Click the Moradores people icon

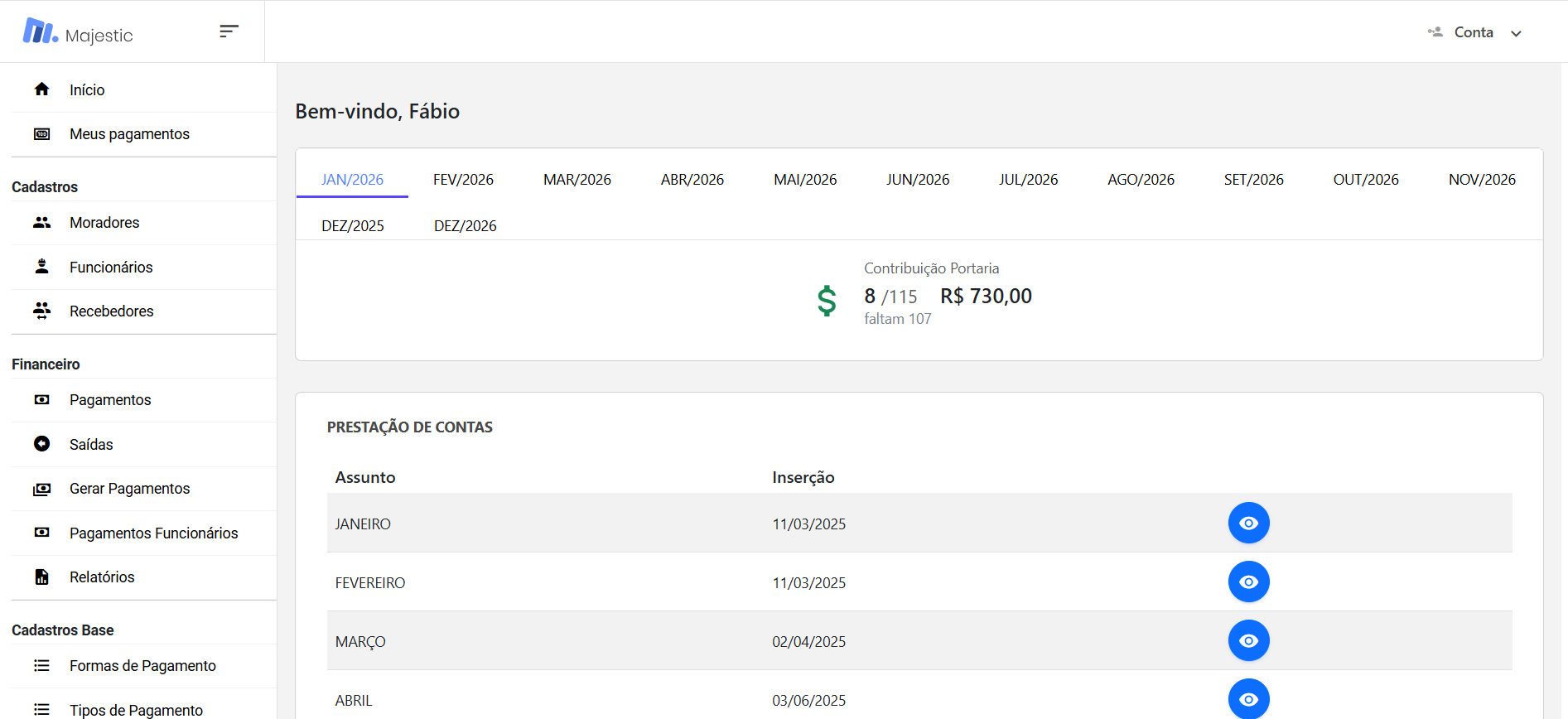click(41, 223)
